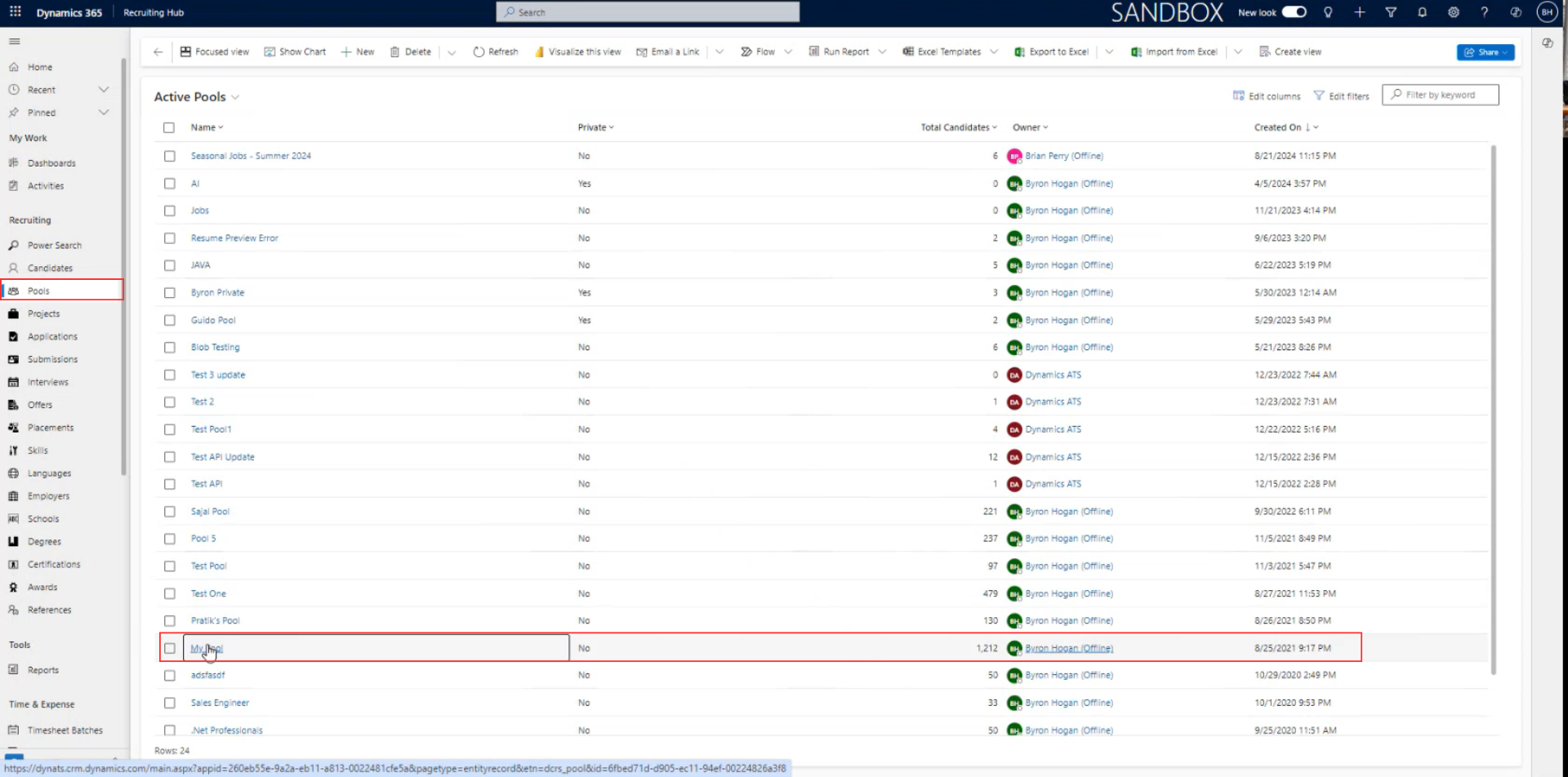Open the Private column header menu
This screenshot has width=1568, height=777.
point(595,127)
